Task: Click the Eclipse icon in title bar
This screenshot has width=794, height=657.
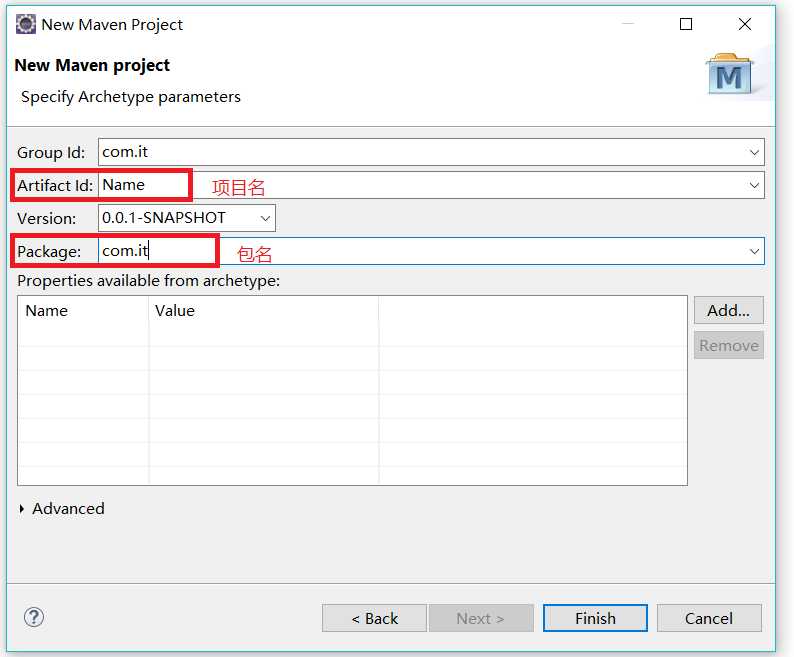Action: 25,24
